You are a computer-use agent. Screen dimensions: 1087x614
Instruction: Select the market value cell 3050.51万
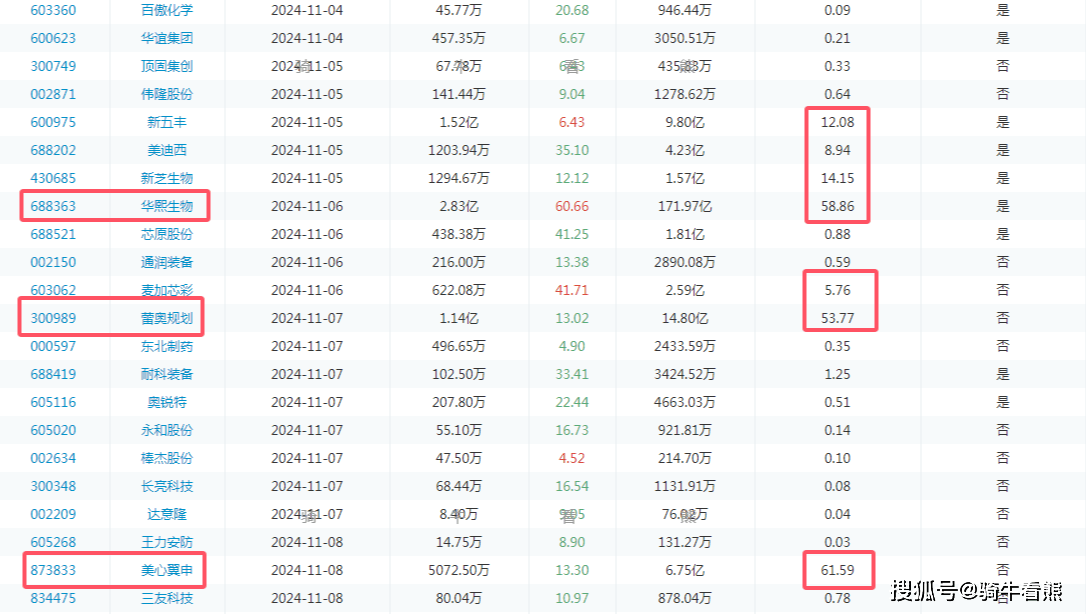click(684, 38)
